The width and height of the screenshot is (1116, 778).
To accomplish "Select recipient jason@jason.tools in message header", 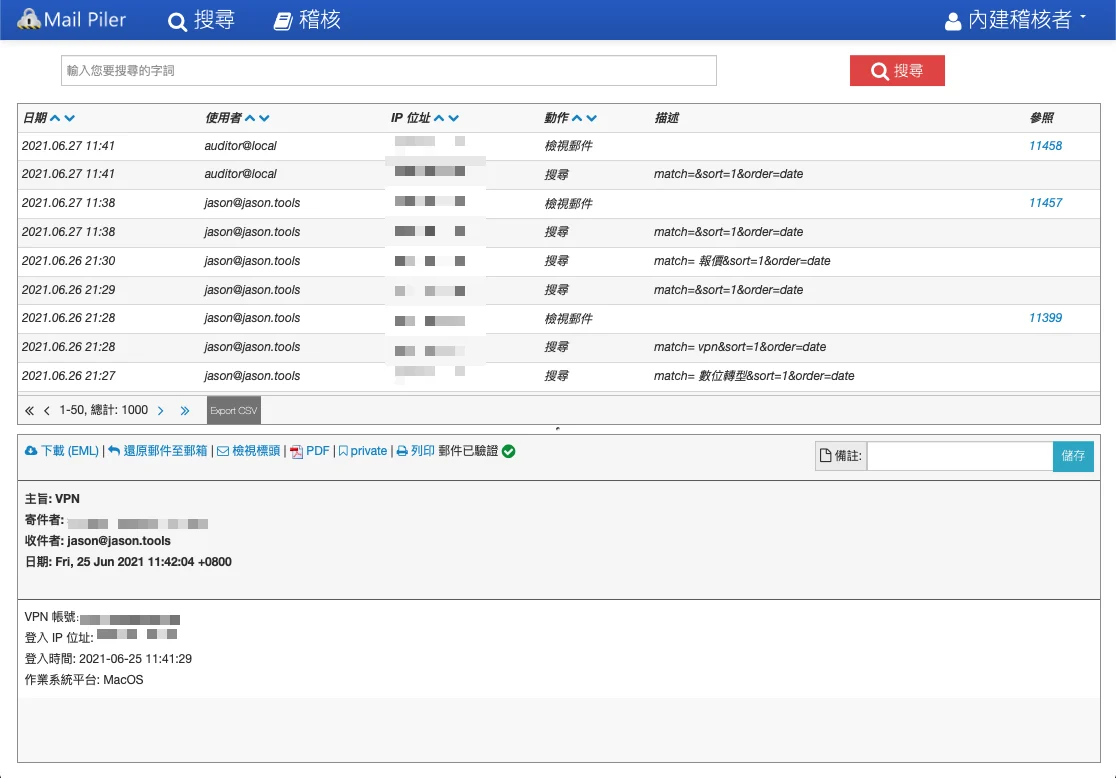I will (119, 541).
